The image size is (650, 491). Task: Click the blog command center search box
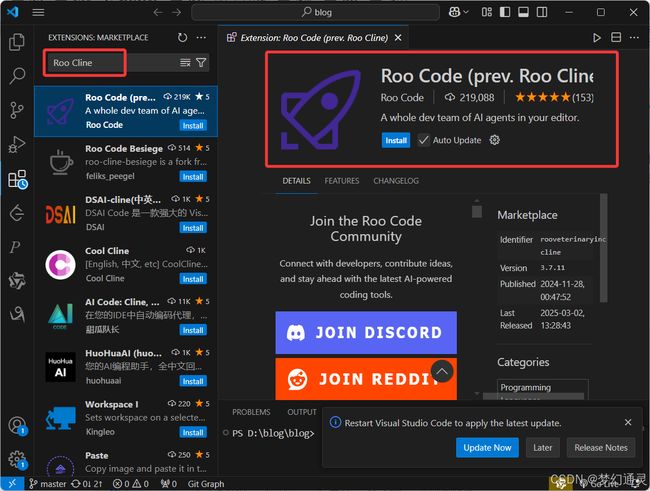(315, 12)
